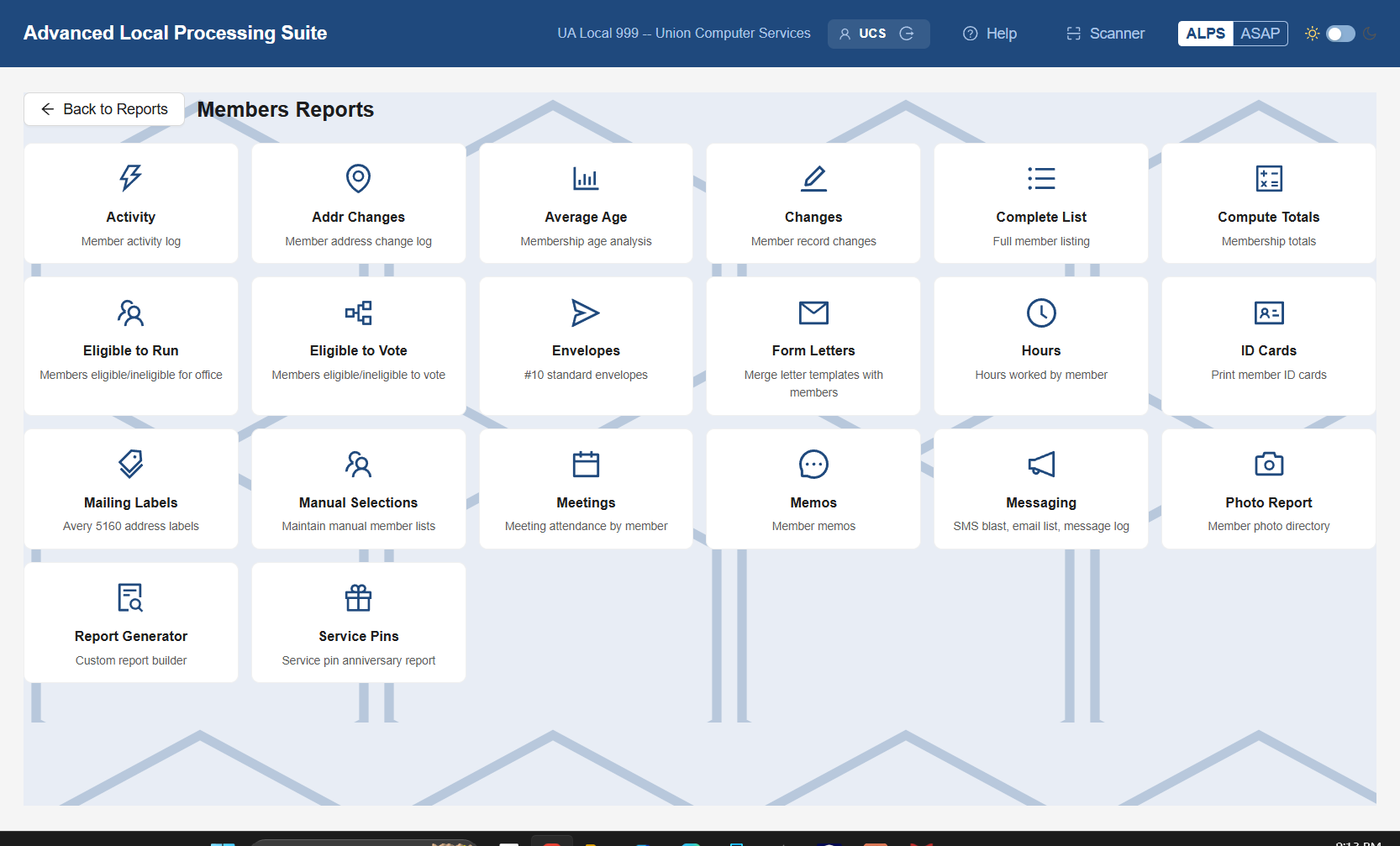Click the Complete List bullet list icon
Viewport: 1400px width, 846px height.
coord(1041,178)
